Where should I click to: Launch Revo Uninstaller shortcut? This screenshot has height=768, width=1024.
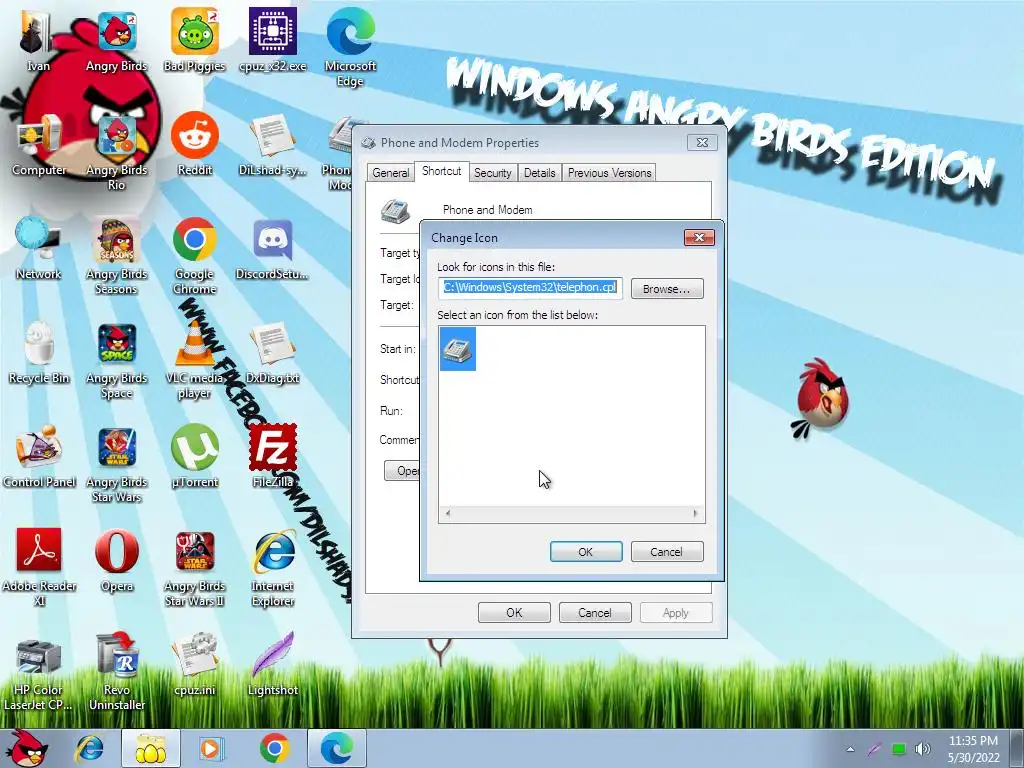coord(116,671)
